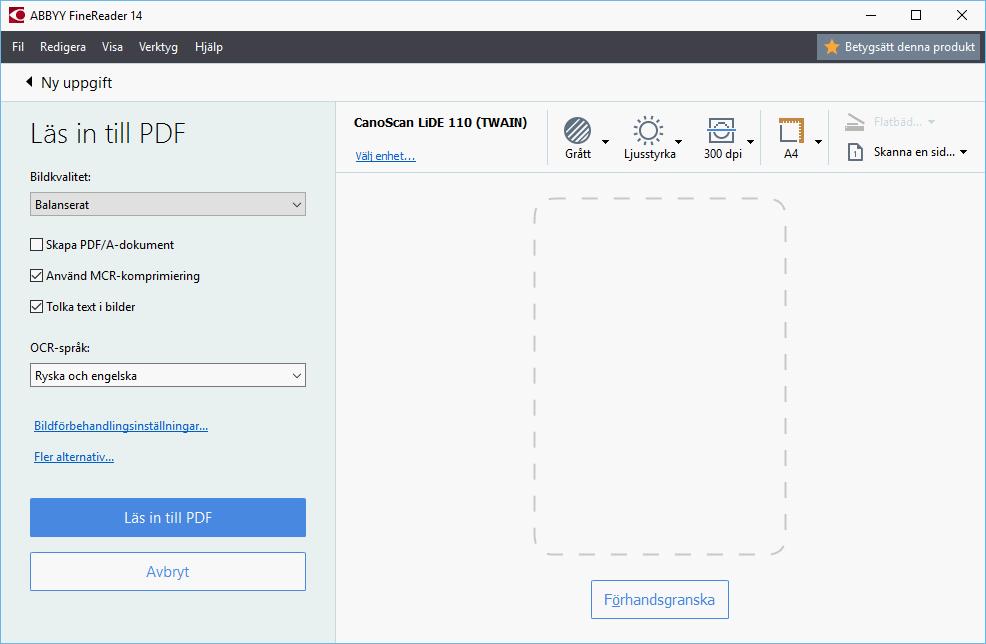The image size is (986, 644).
Task: Open the Bildkvalitet dropdown set to Balanserat
Action: 168,204
